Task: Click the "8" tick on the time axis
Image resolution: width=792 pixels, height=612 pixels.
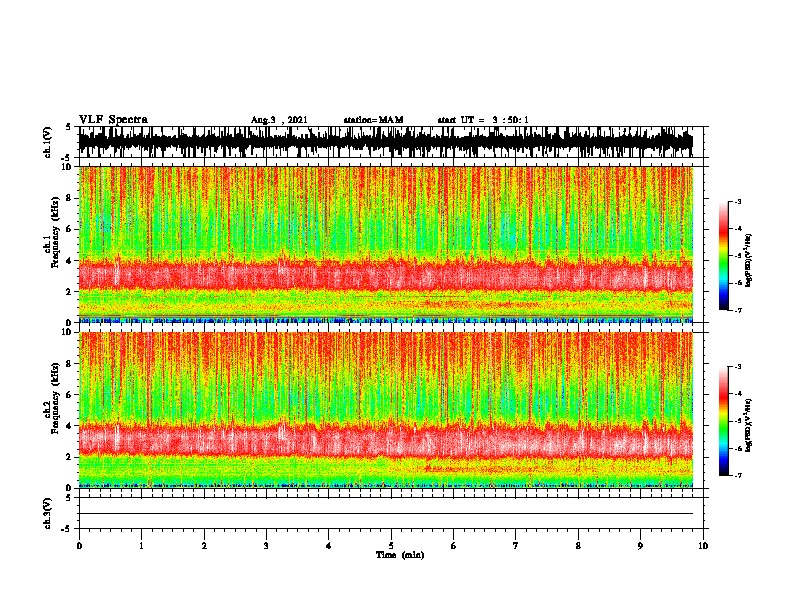Action: (578, 546)
